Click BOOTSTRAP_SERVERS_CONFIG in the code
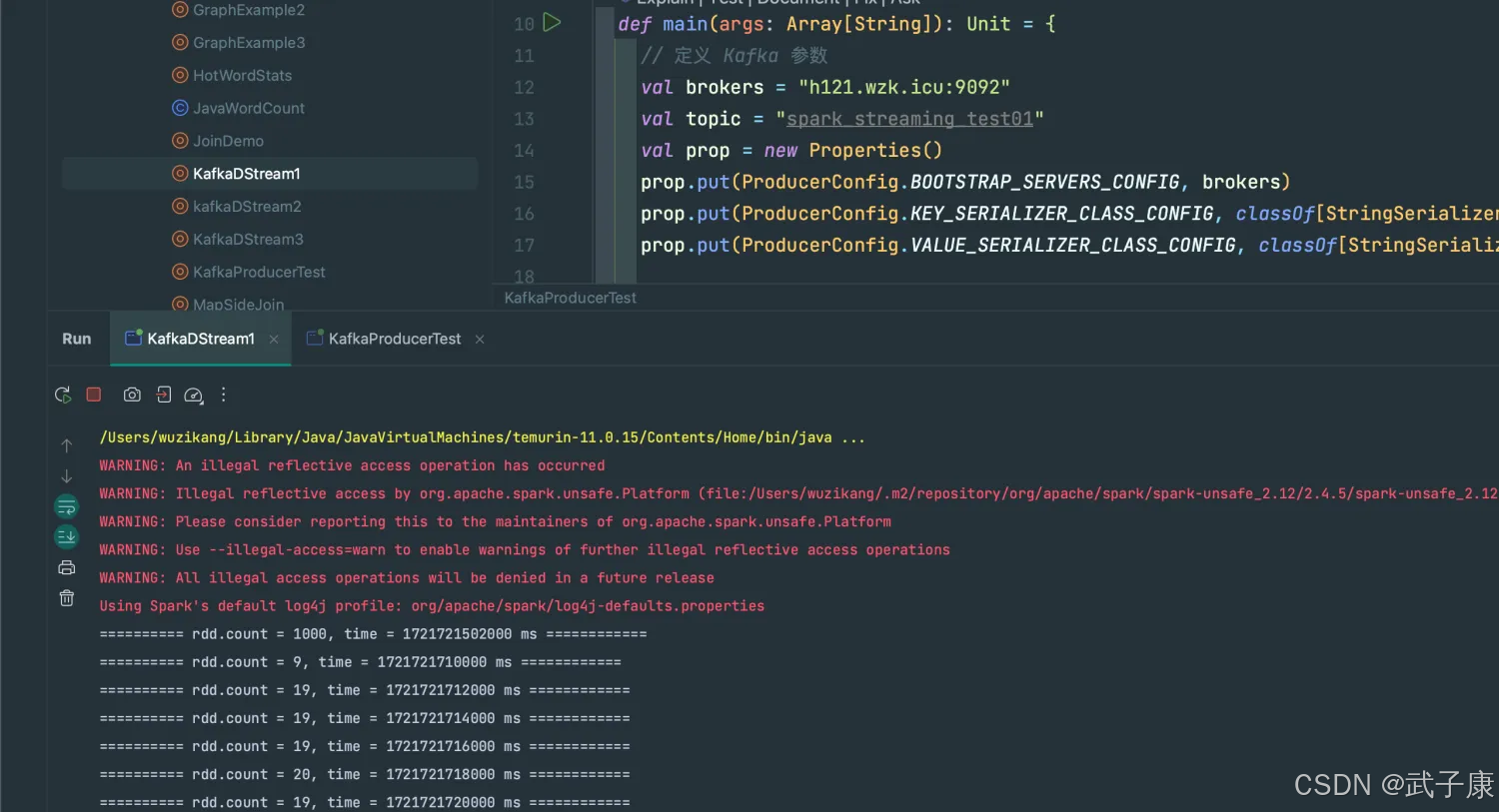Viewport: 1499px width, 812px height. (1045, 182)
